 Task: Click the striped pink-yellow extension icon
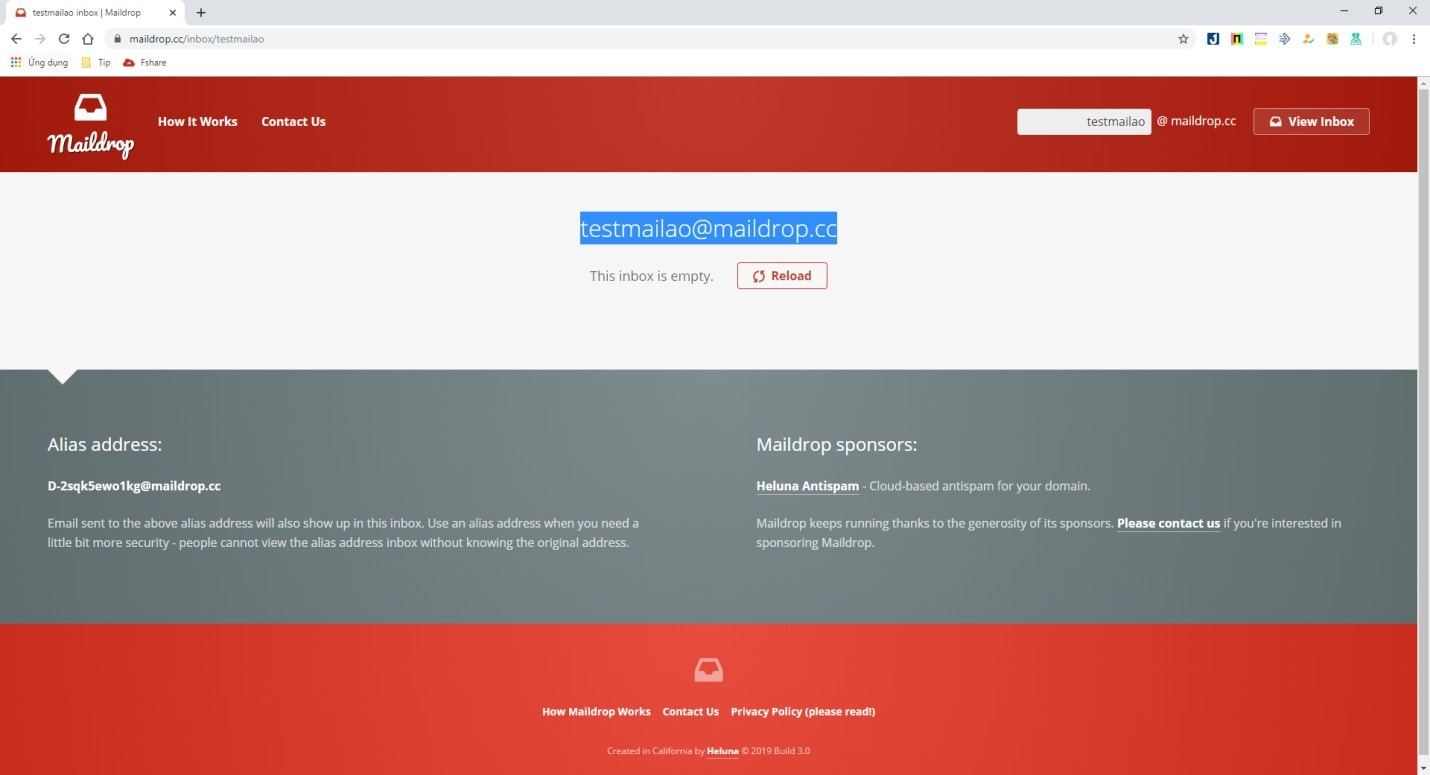coord(1261,39)
